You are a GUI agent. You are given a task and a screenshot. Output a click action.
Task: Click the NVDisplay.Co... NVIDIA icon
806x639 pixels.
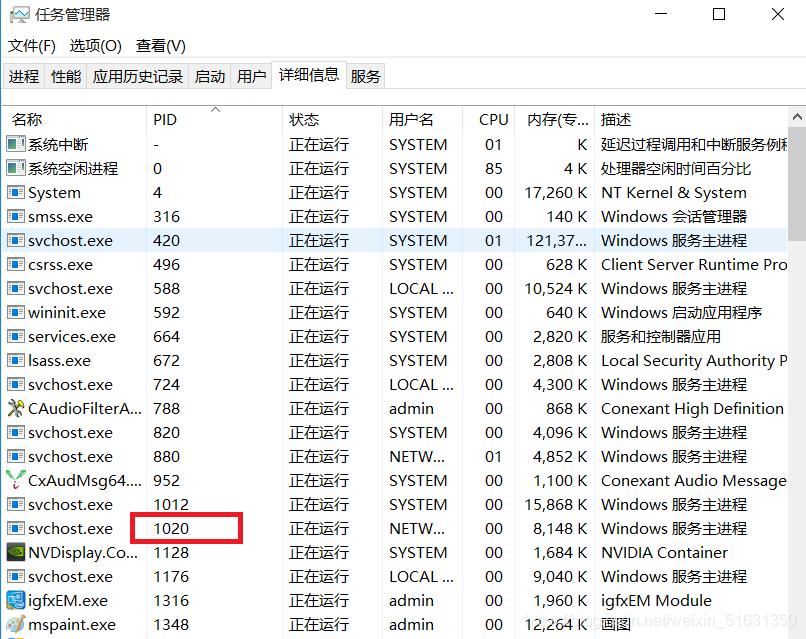[16, 552]
